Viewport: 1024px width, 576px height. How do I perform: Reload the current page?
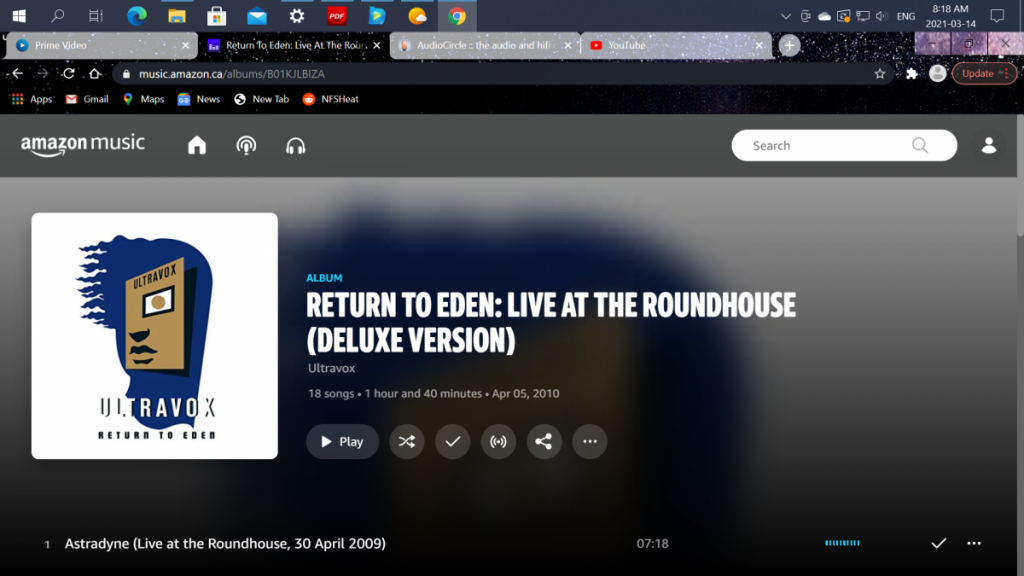[69, 74]
